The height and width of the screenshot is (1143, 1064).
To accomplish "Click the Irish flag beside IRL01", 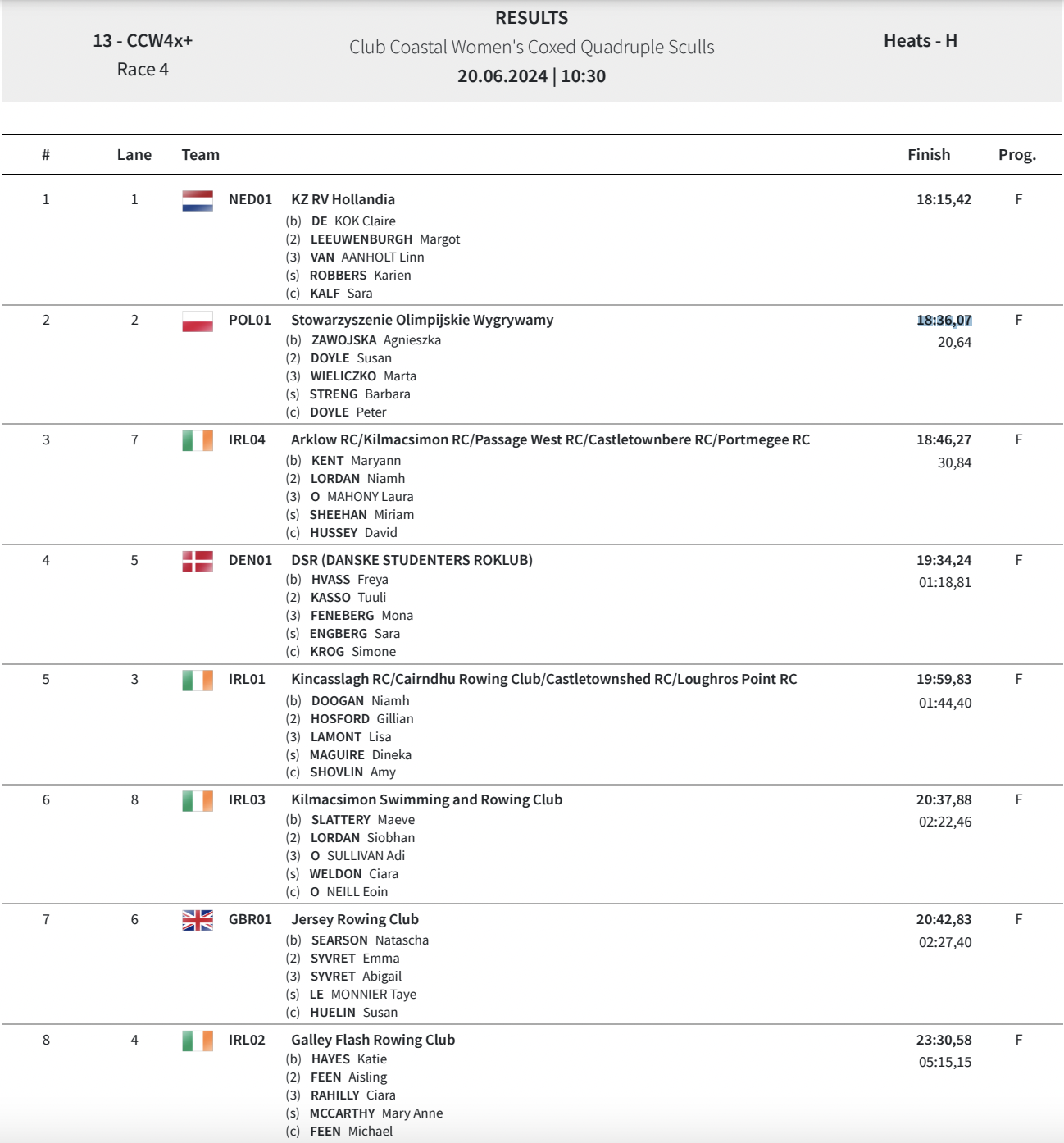I will tap(198, 680).
